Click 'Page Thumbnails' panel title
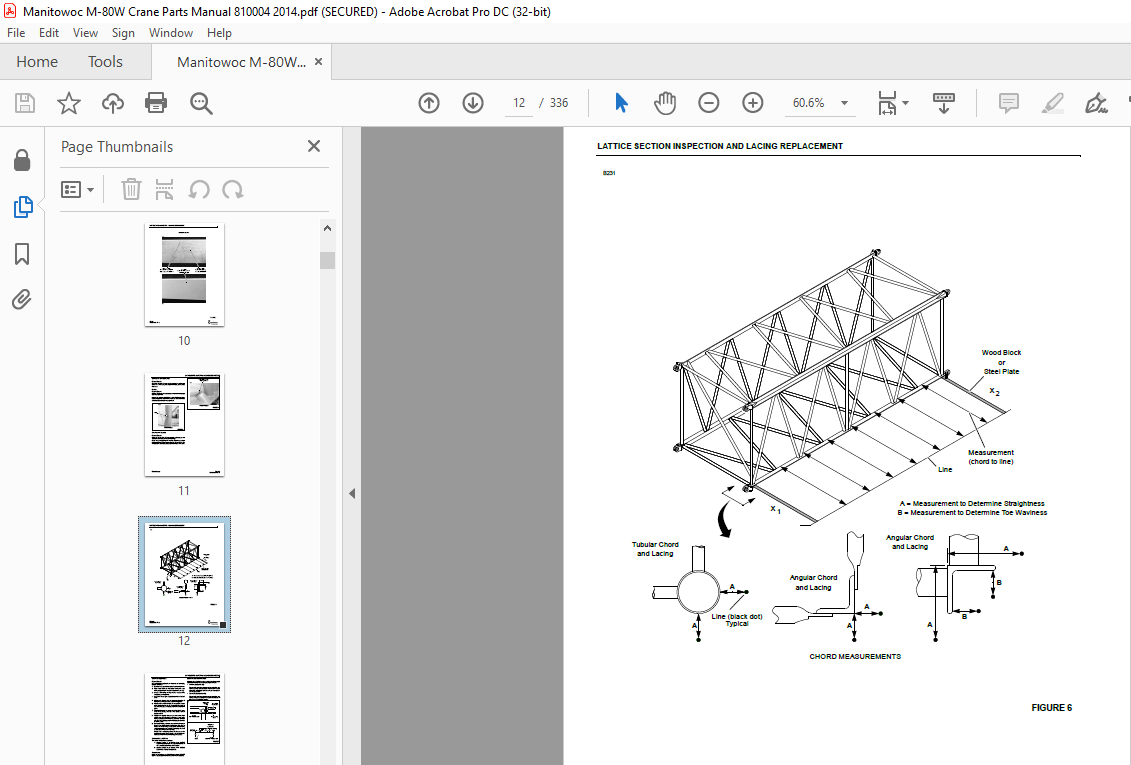The width and height of the screenshot is (1131, 765). 117,146
